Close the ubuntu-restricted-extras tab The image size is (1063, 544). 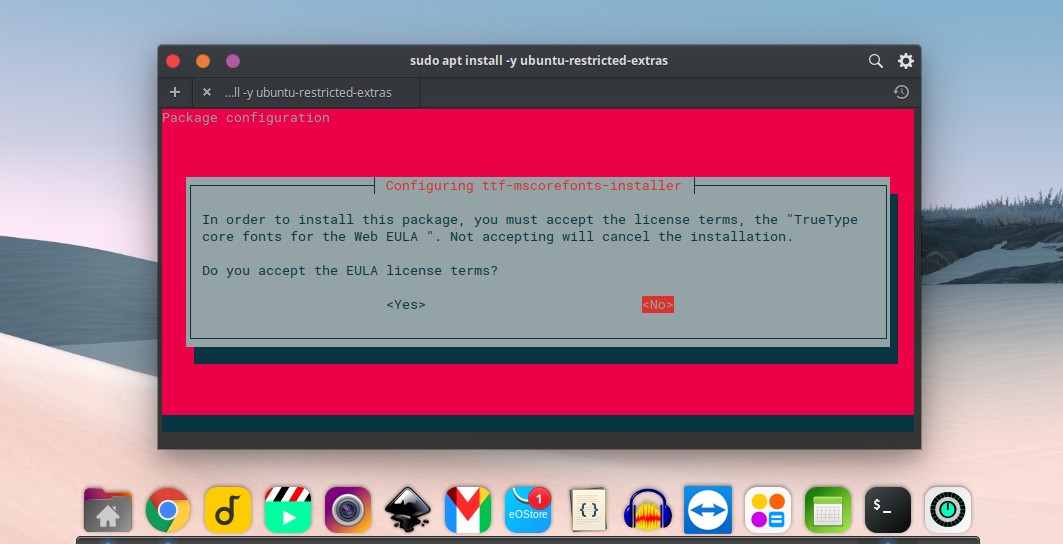tap(207, 92)
